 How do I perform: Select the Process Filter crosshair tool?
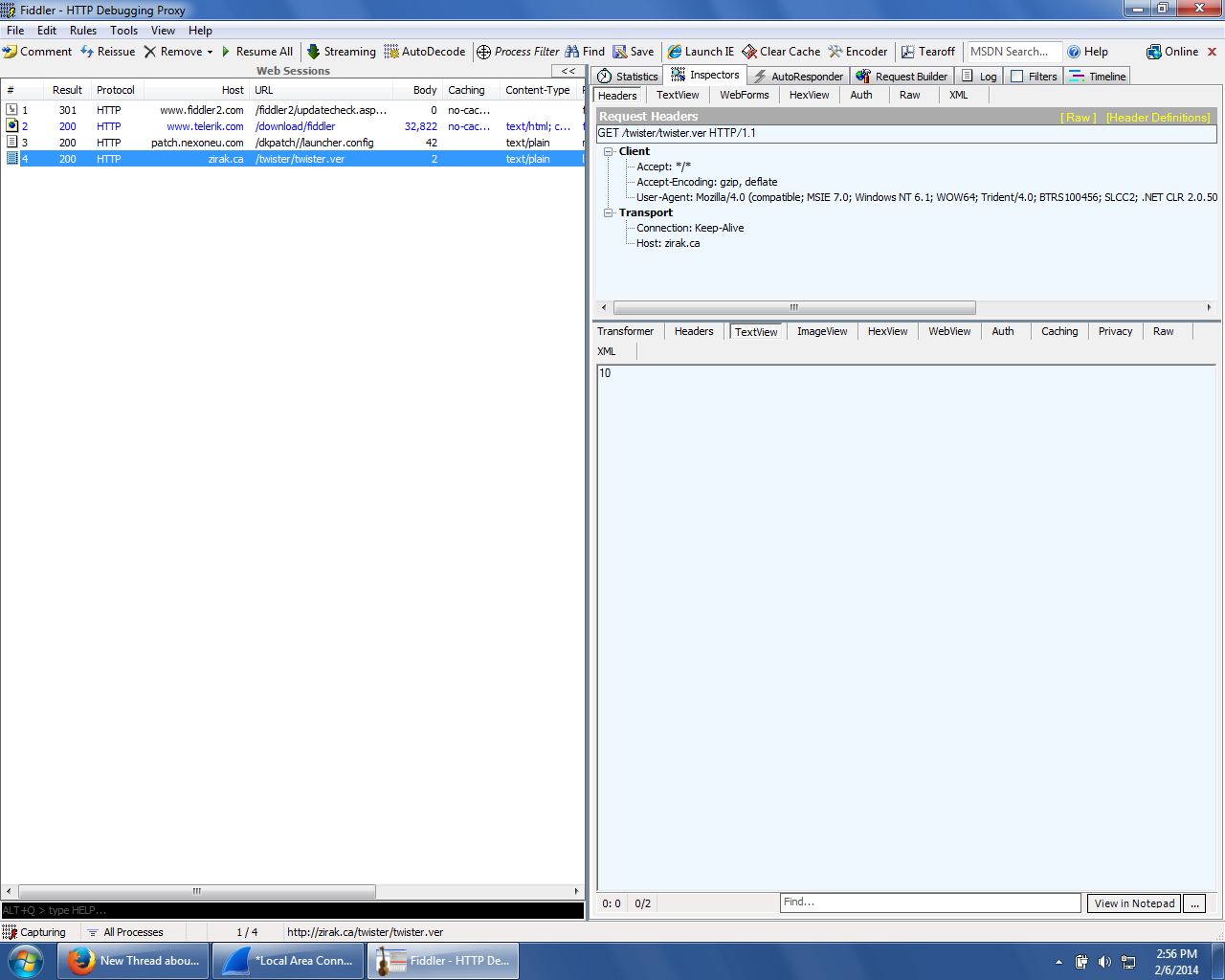[518, 52]
